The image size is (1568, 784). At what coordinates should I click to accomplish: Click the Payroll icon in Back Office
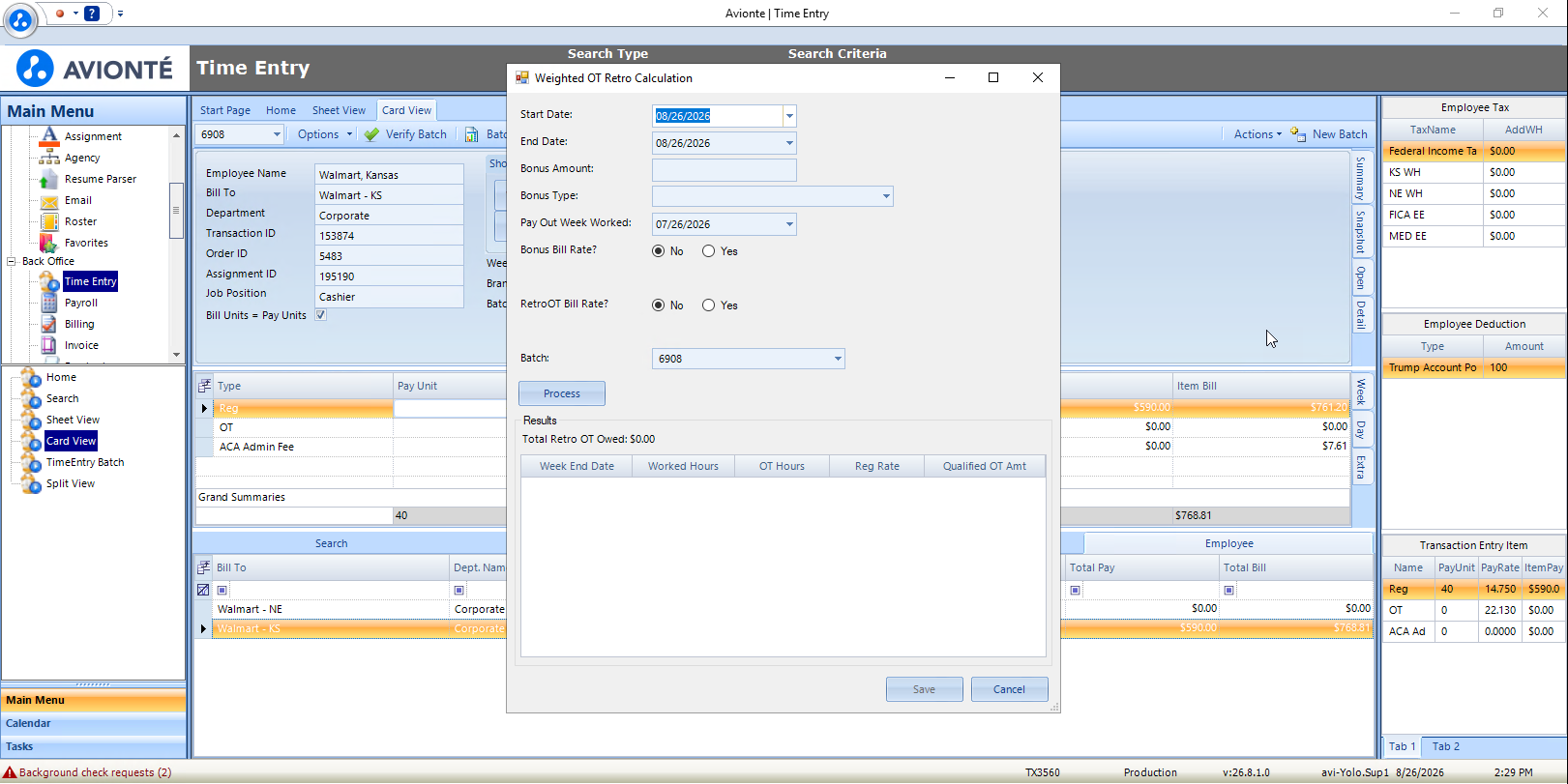coord(49,303)
